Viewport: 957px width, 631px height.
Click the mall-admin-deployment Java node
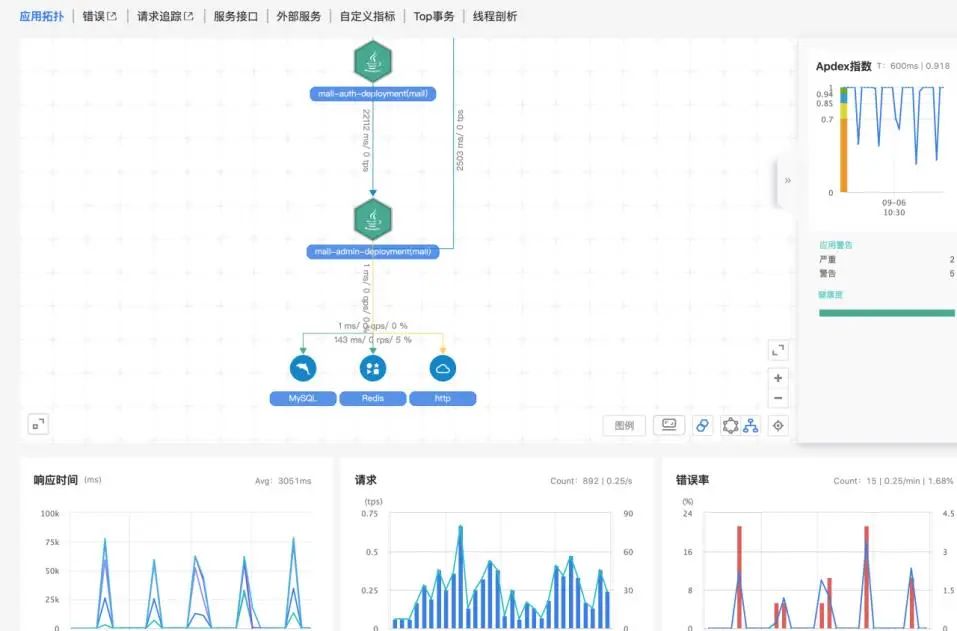coord(373,220)
